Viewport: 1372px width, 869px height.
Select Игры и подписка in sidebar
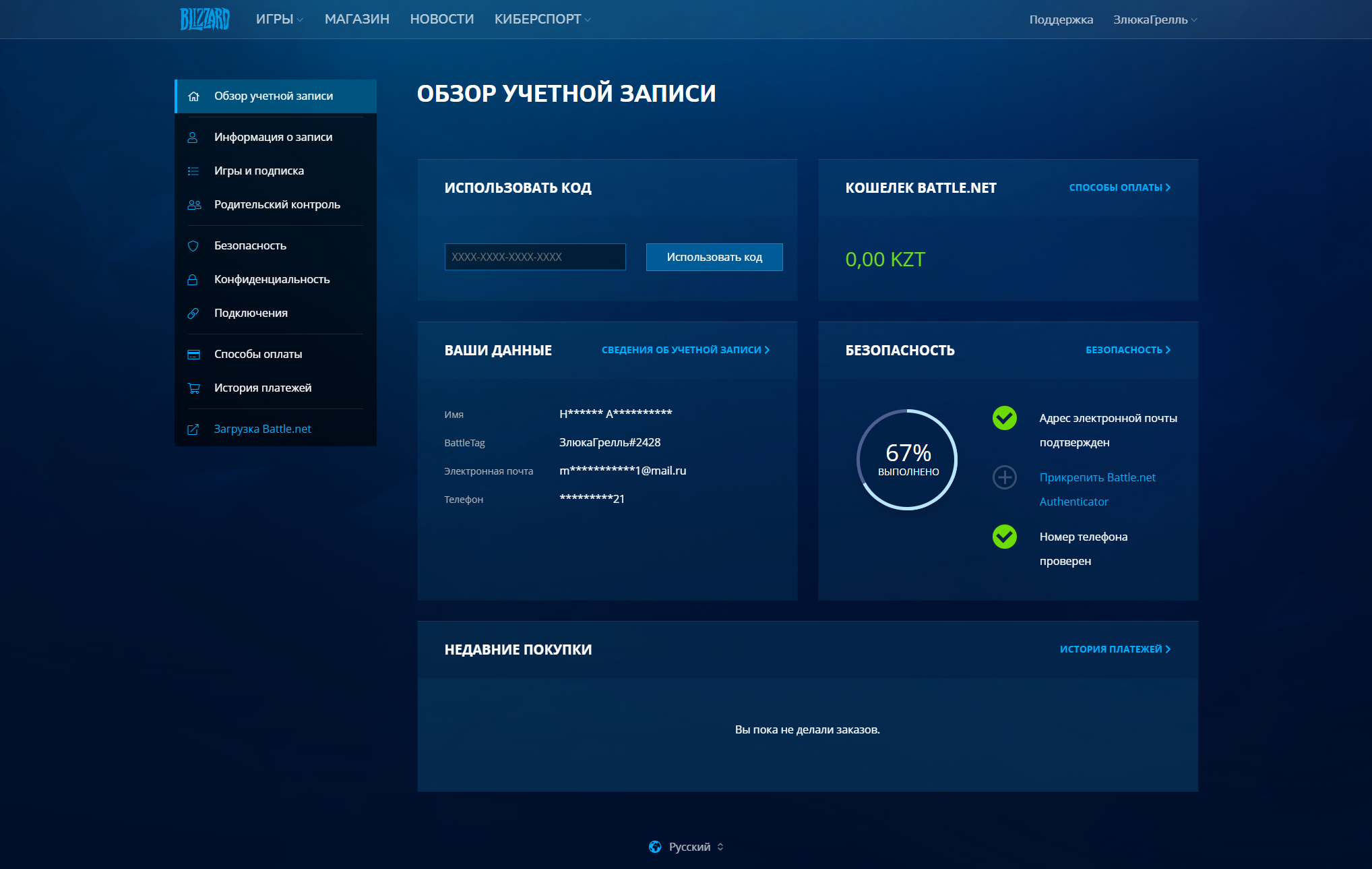coord(276,171)
